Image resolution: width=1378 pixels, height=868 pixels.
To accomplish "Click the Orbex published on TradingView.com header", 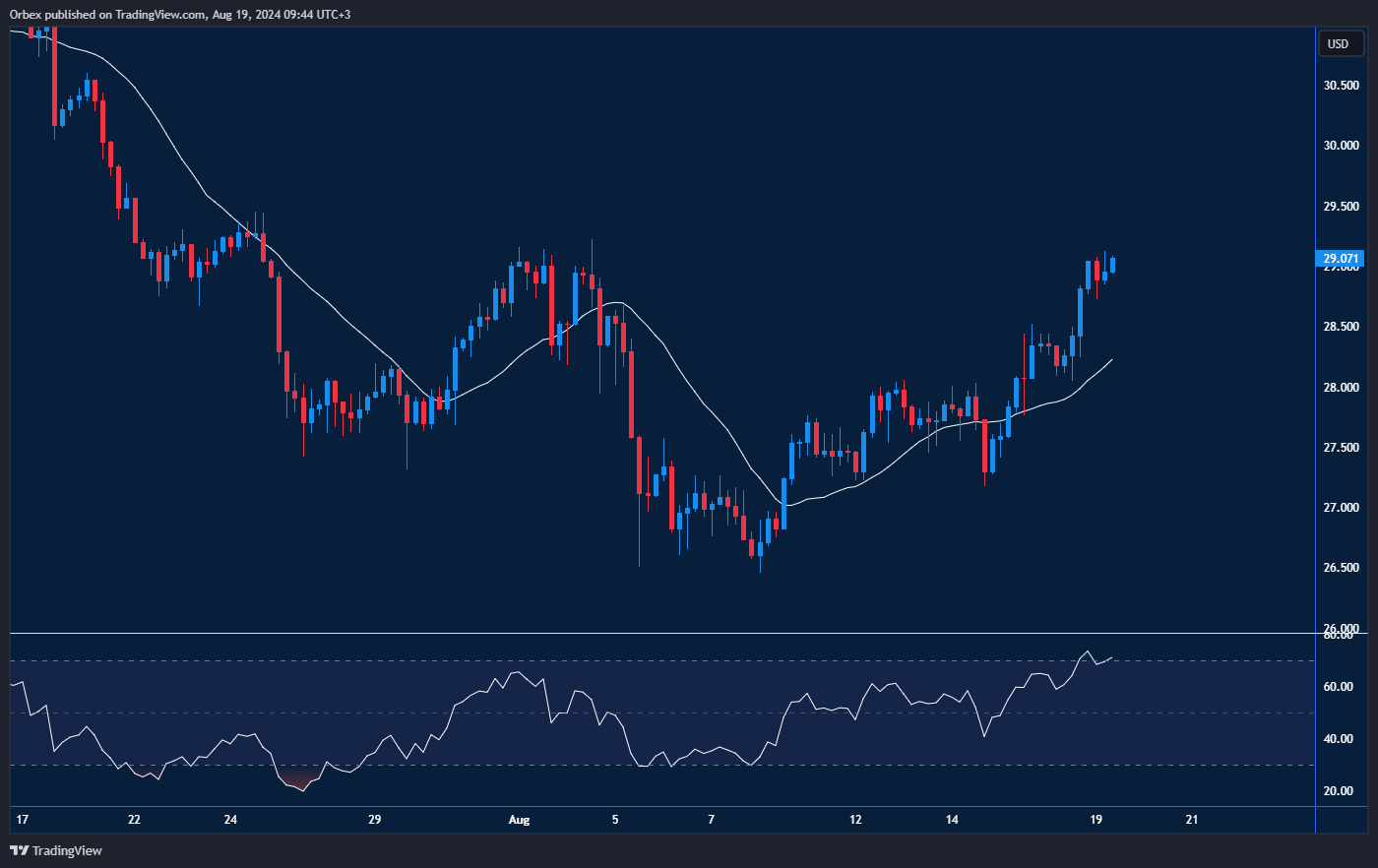I will (x=180, y=14).
